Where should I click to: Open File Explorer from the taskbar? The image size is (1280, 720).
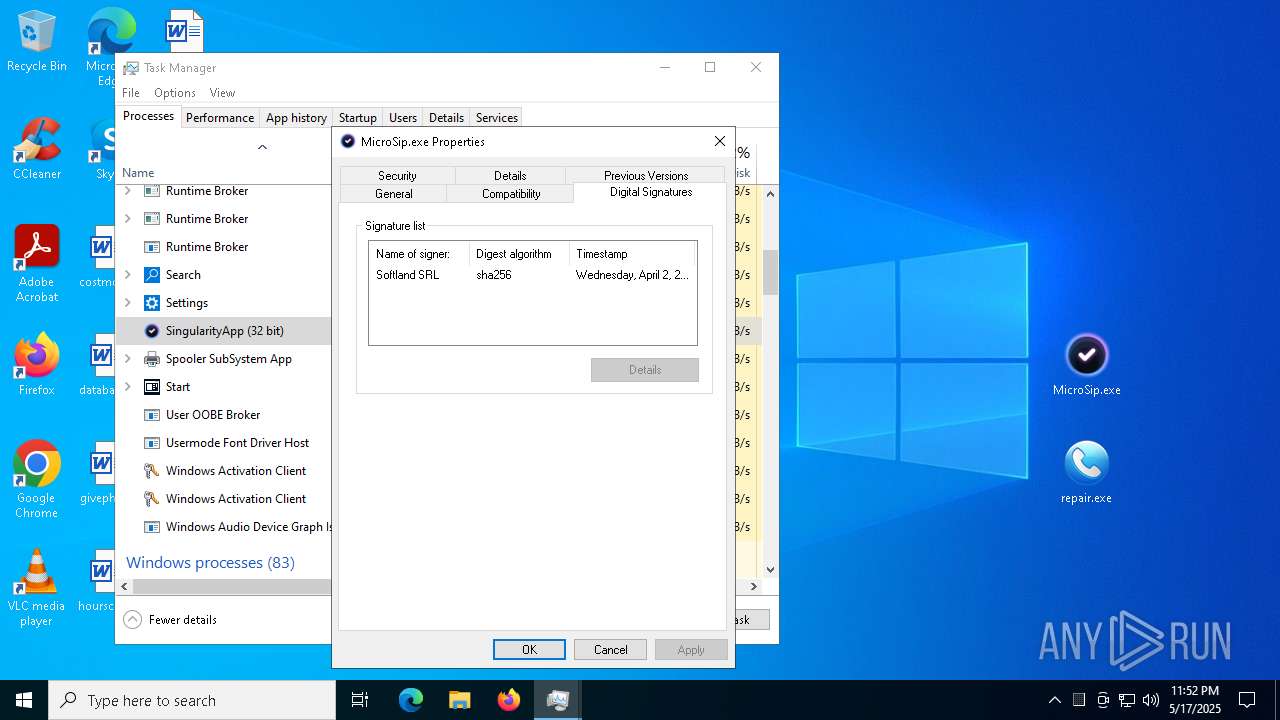tap(459, 700)
